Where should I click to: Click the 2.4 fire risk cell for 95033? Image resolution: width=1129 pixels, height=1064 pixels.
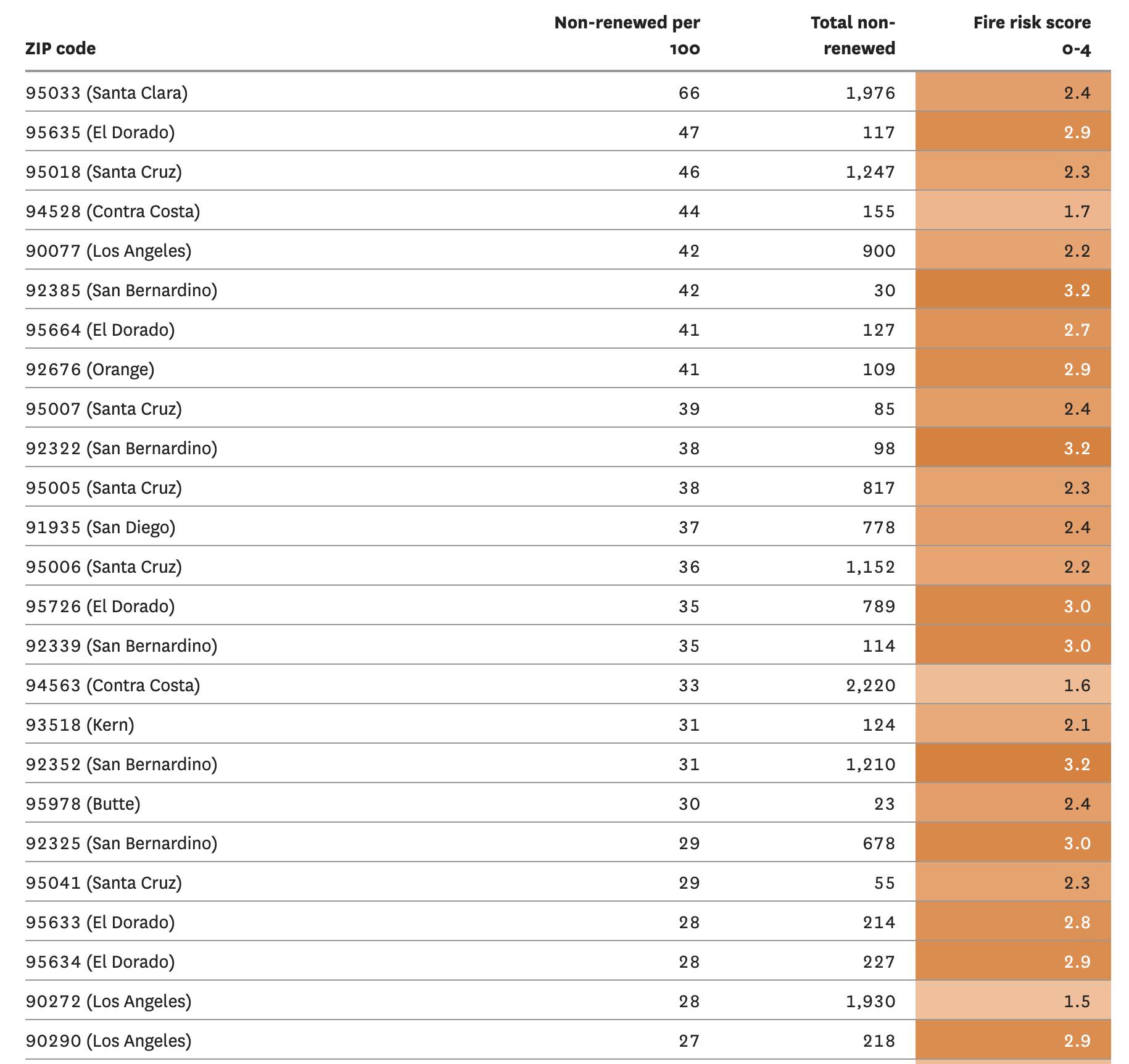pyautogui.click(x=1013, y=92)
